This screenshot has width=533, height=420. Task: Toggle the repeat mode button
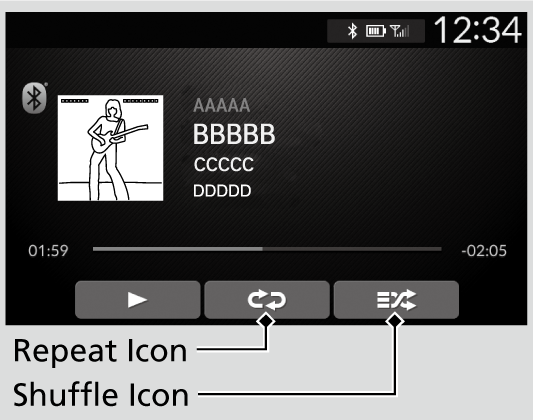(x=267, y=300)
